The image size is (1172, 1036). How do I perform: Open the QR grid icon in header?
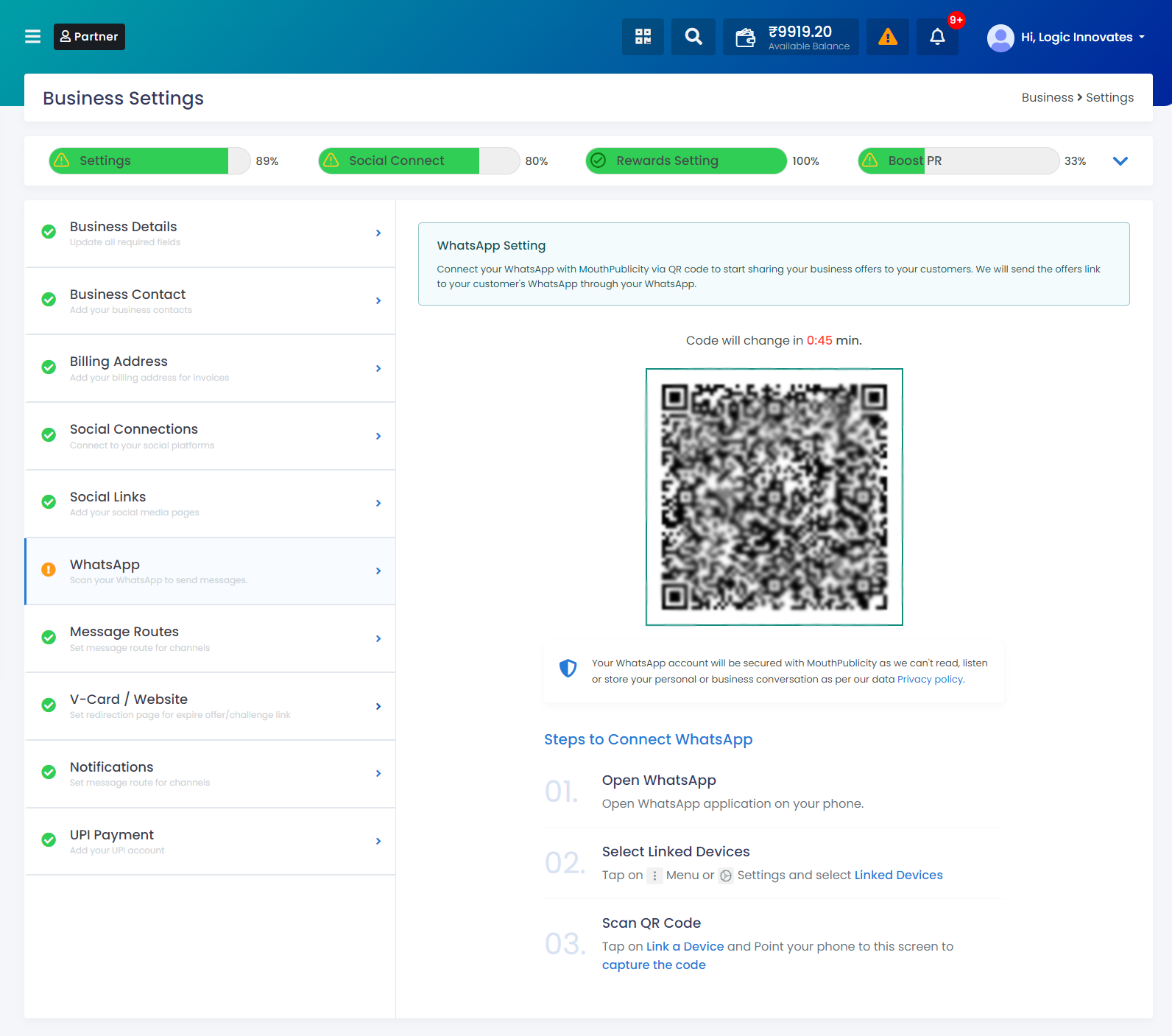pos(643,36)
